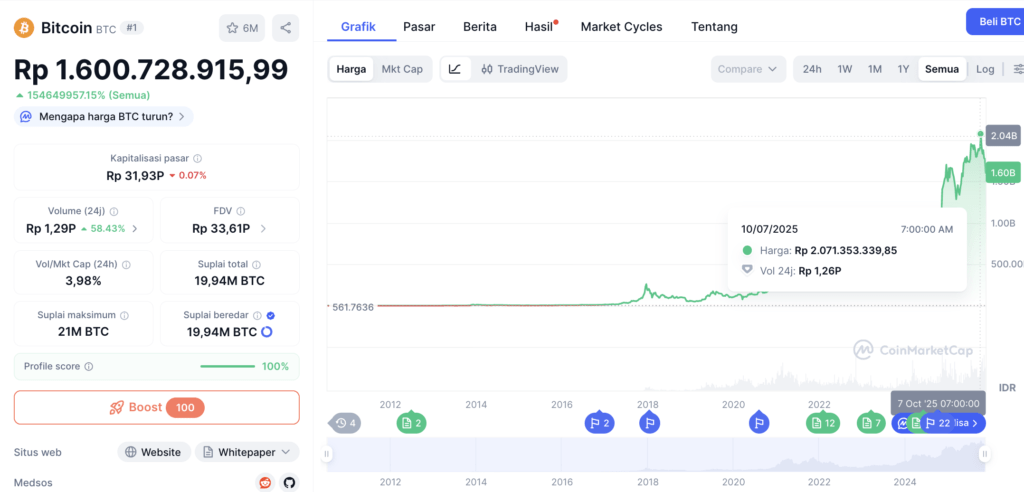Switch chart to Mkt Cap
This screenshot has width=1024, height=492.
pyautogui.click(x=402, y=69)
